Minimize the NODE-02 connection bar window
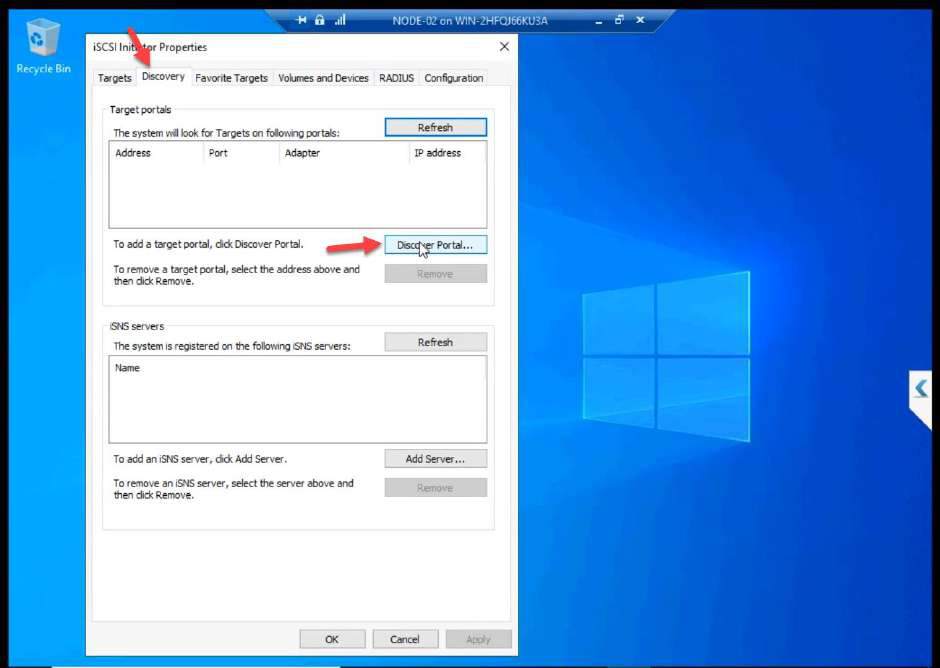The height and width of the screenshot is (668, 940). click(x=598, y=21)
